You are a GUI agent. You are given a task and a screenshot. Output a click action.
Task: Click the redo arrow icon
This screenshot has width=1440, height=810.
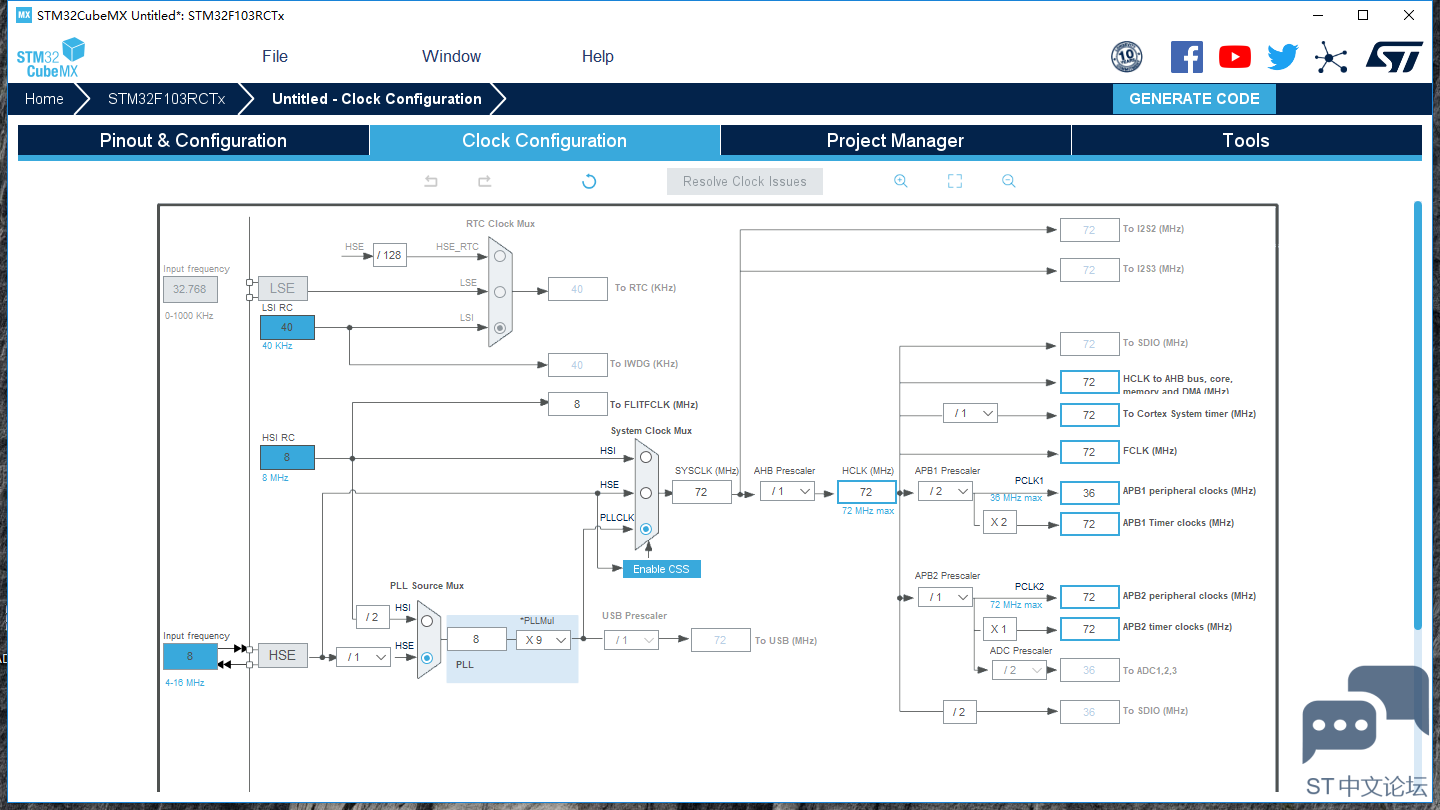484,181
